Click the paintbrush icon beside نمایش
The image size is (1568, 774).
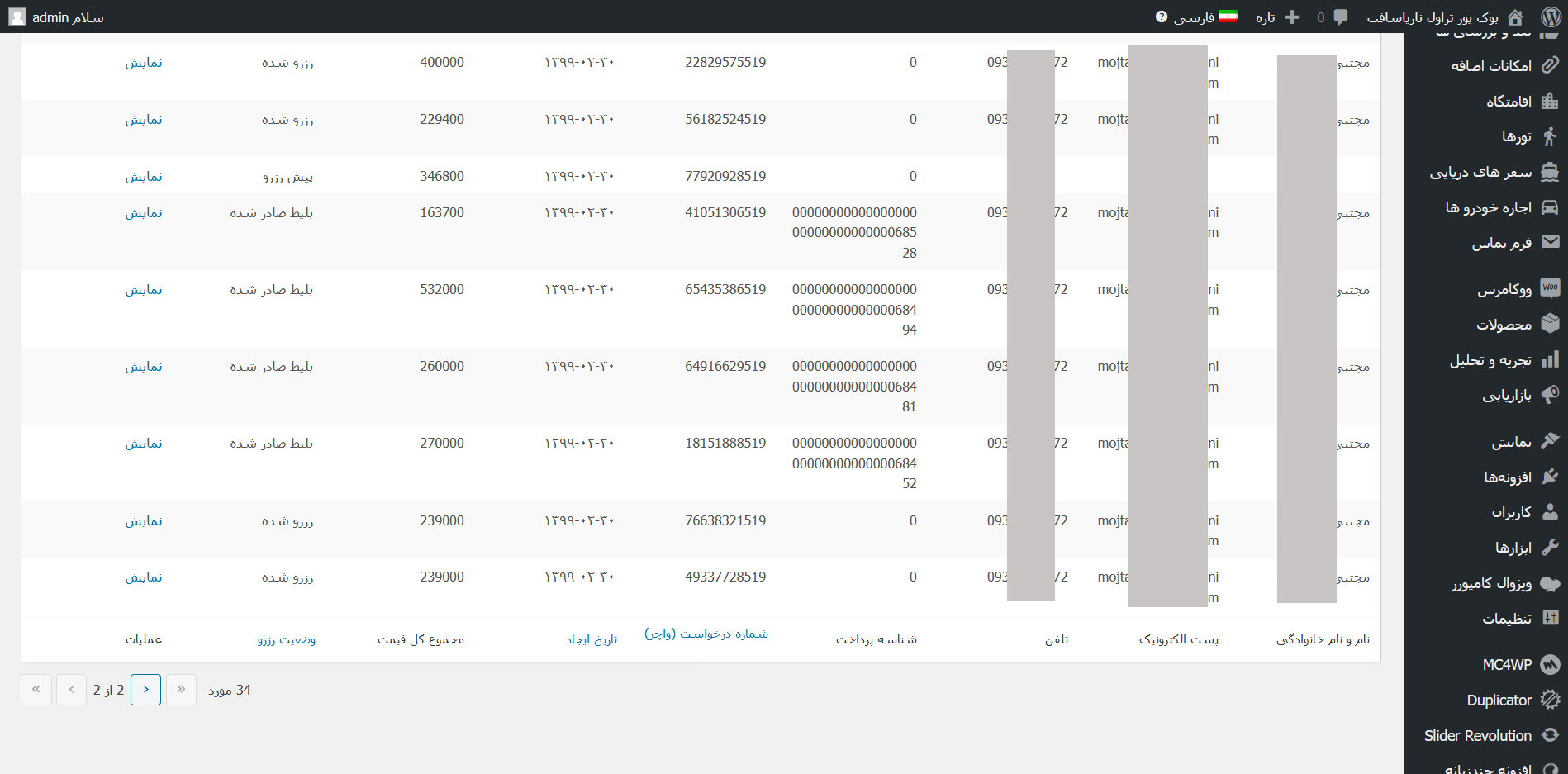(x=1550, y=441)
